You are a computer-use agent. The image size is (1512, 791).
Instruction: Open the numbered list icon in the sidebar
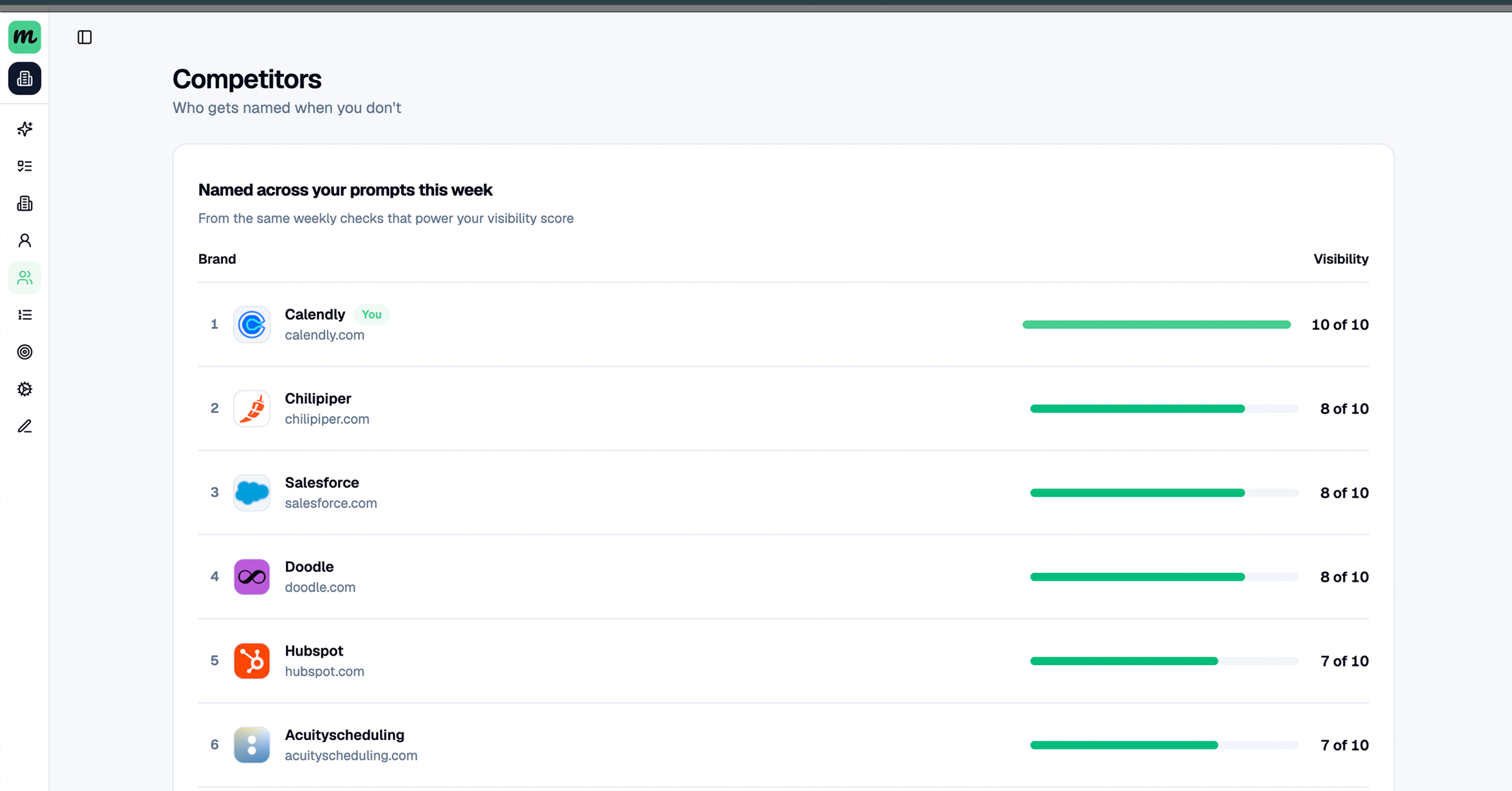(x=25, y=315)
